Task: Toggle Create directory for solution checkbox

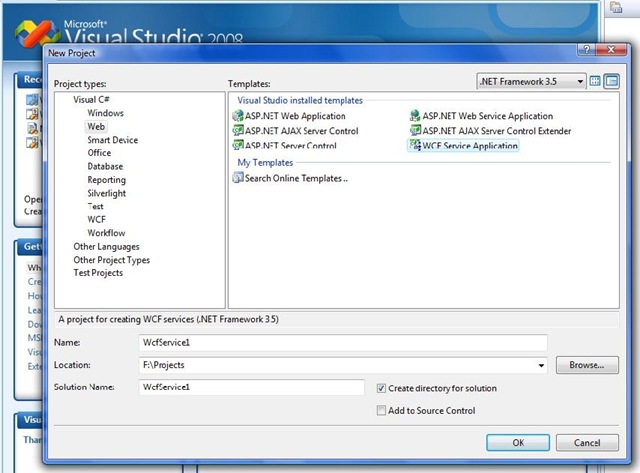Action: click(381, 388)
